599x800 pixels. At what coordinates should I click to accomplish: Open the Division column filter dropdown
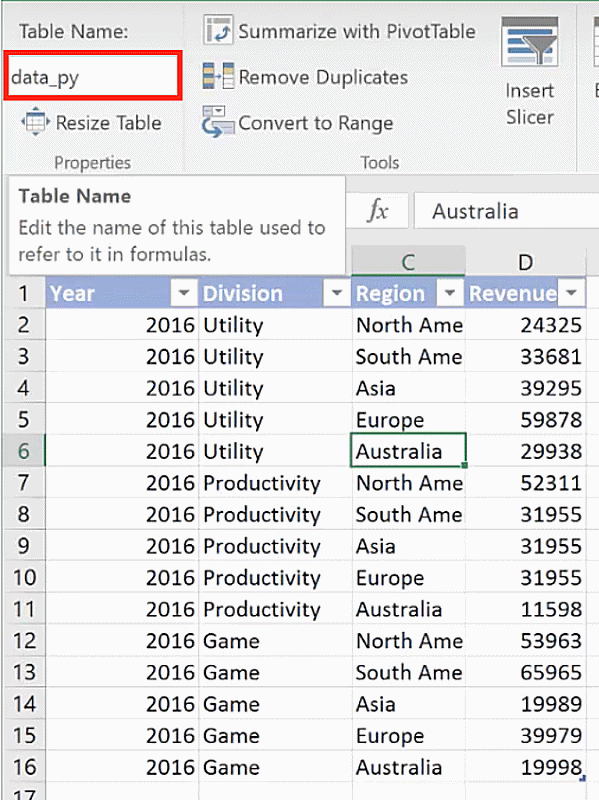(x=336, y=292)
